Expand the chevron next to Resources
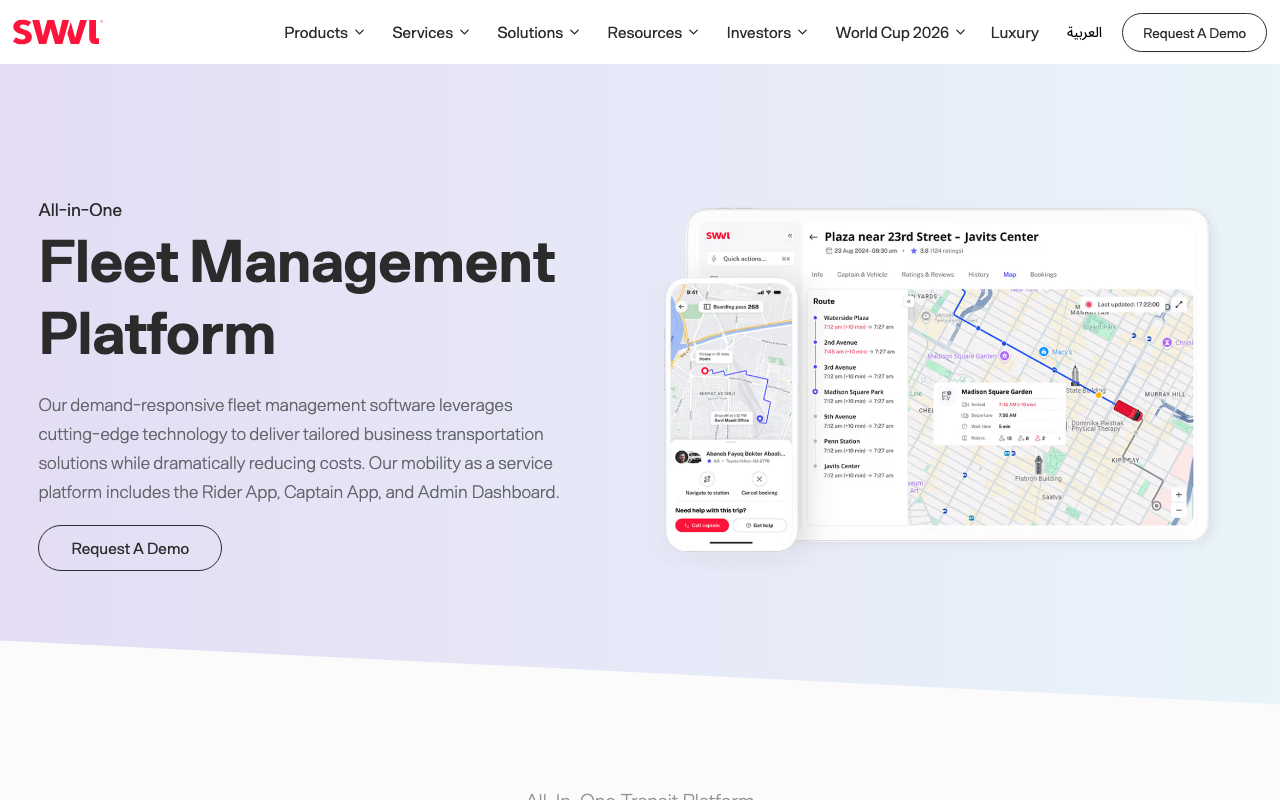Image resolution: width=1280 pixels, height=800 pixels. pyautogui.click(x=693, y=32)
